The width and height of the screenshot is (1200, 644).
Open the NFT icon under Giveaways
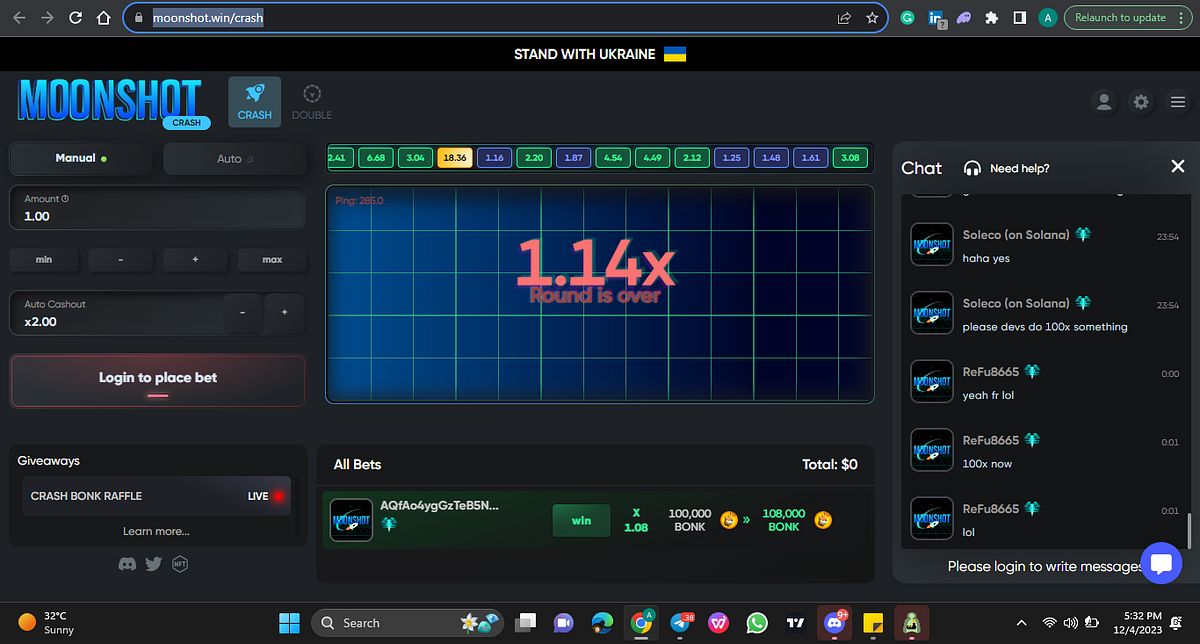[180, 564]
